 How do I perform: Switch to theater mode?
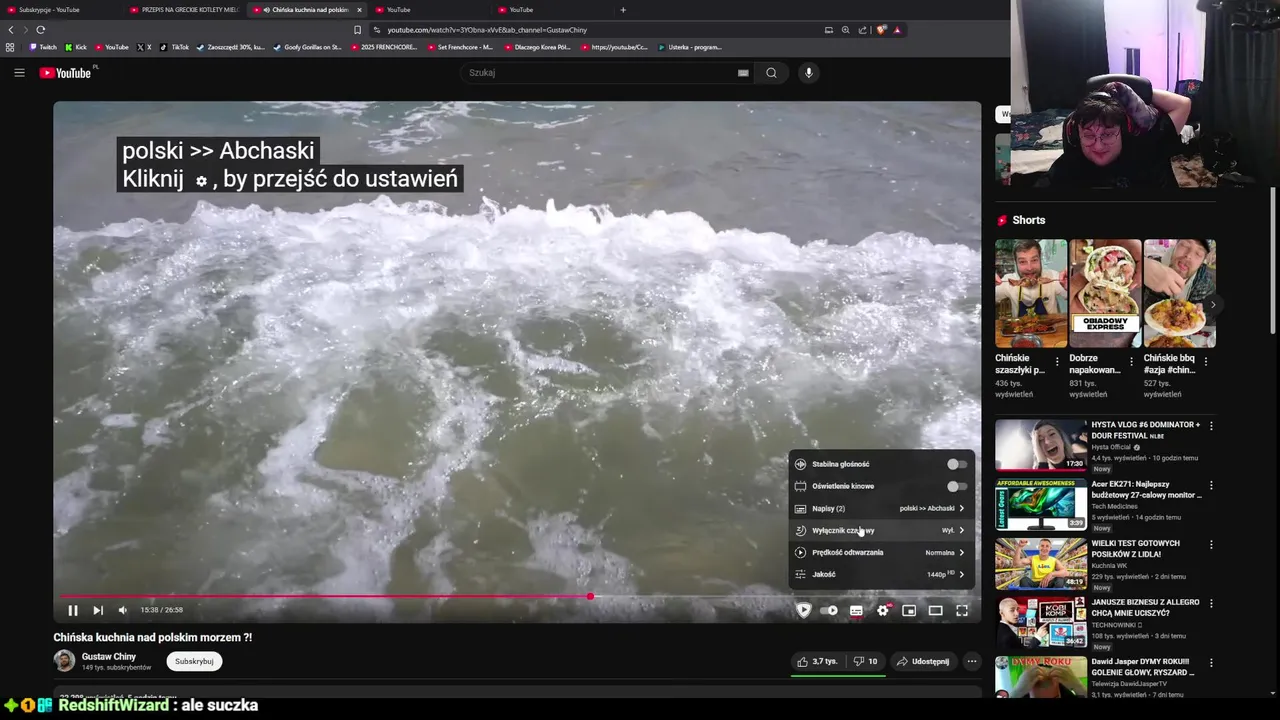point(935,610)
